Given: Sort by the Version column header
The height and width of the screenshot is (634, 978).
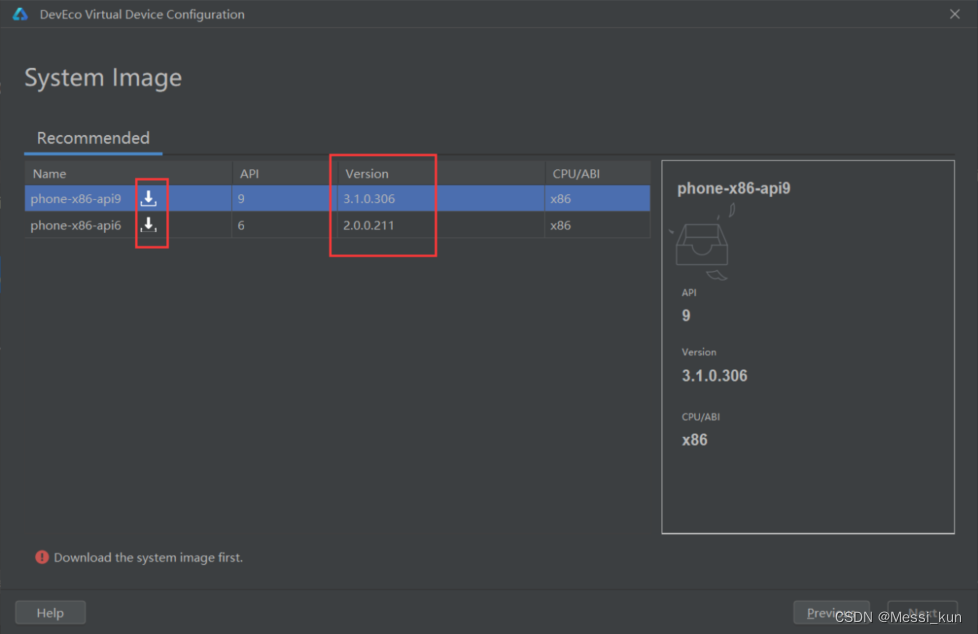Looking at the screenshot, I should pos(441,173).
